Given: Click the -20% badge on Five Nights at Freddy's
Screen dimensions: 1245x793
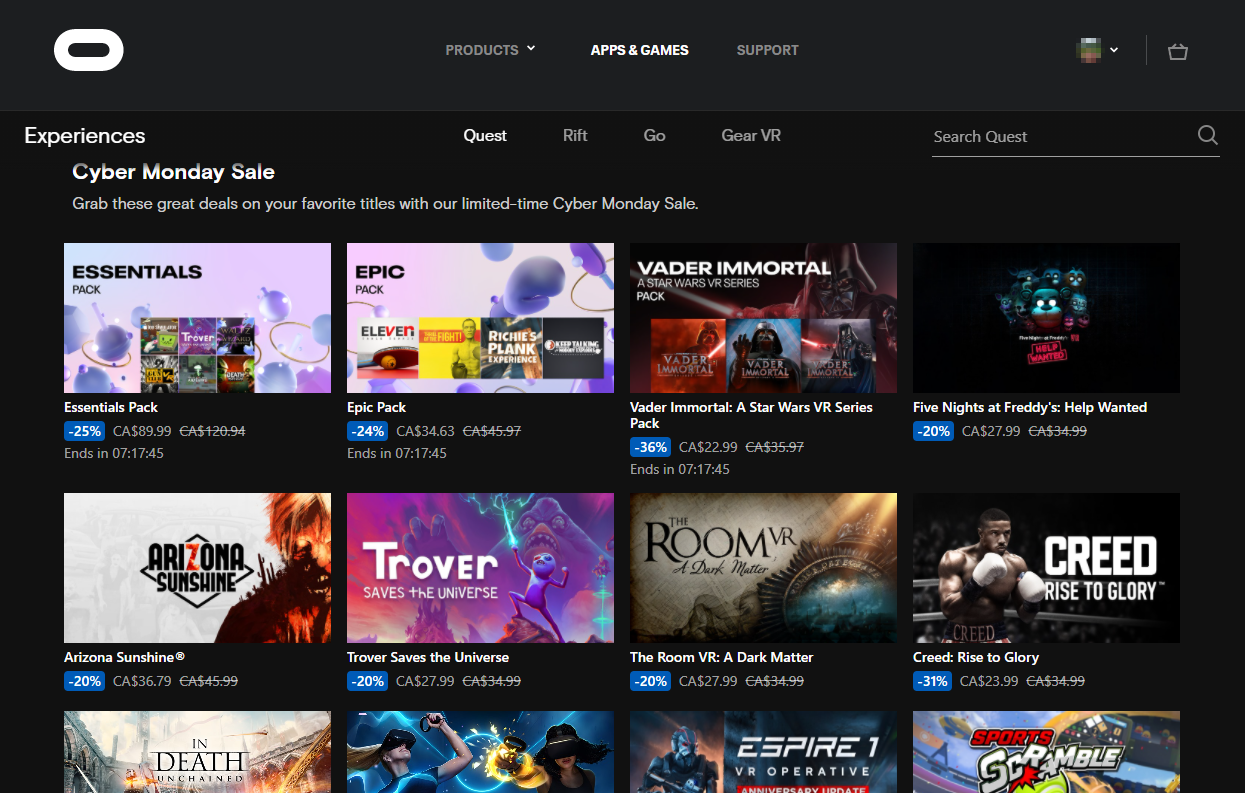Looking at the screenshot, I should (934, 431).
